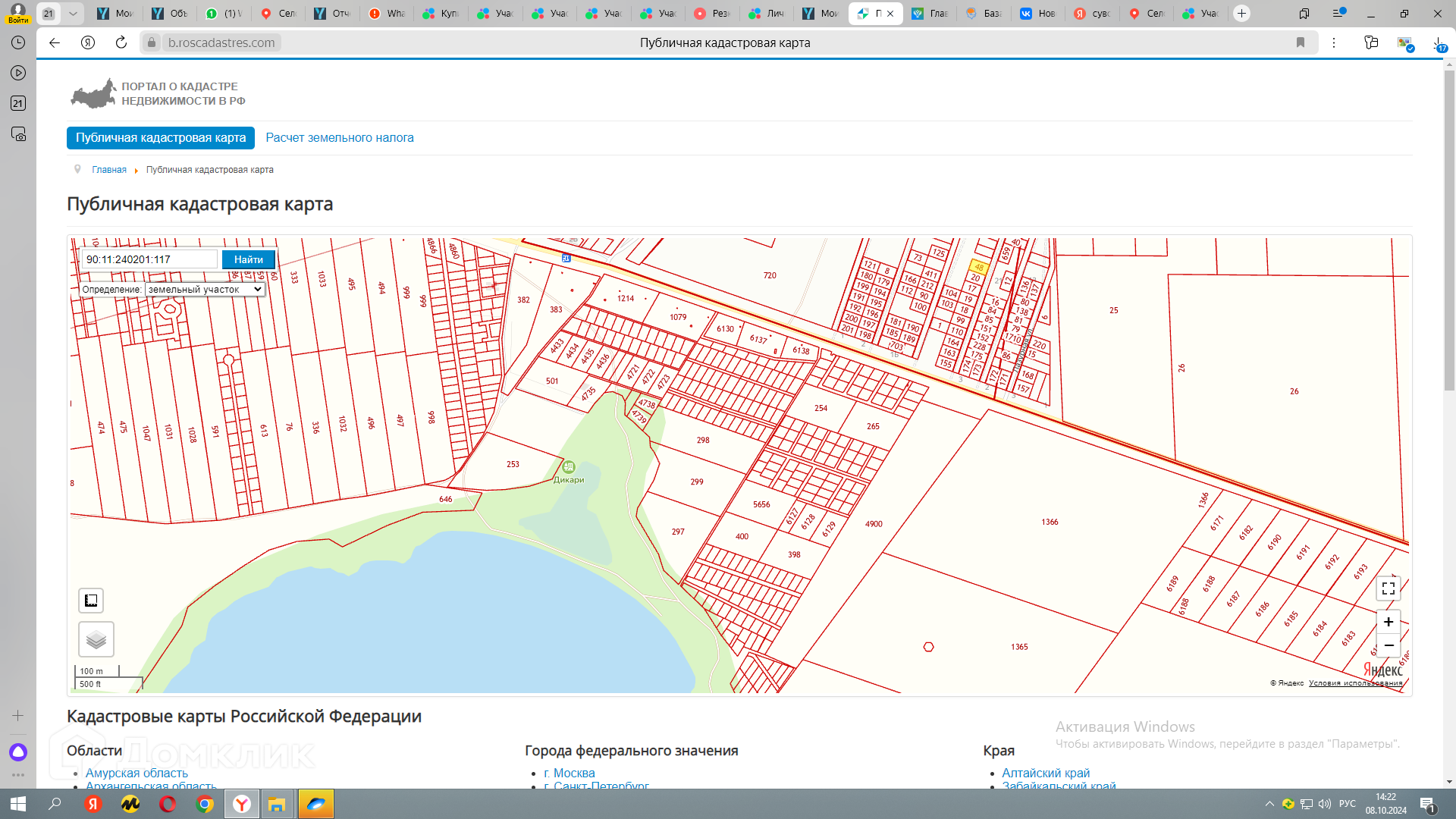The height and width of the screenshot is (819, 1456).
Task: Expand the tab groups dropdown chevron
Action: pos(73,13)
